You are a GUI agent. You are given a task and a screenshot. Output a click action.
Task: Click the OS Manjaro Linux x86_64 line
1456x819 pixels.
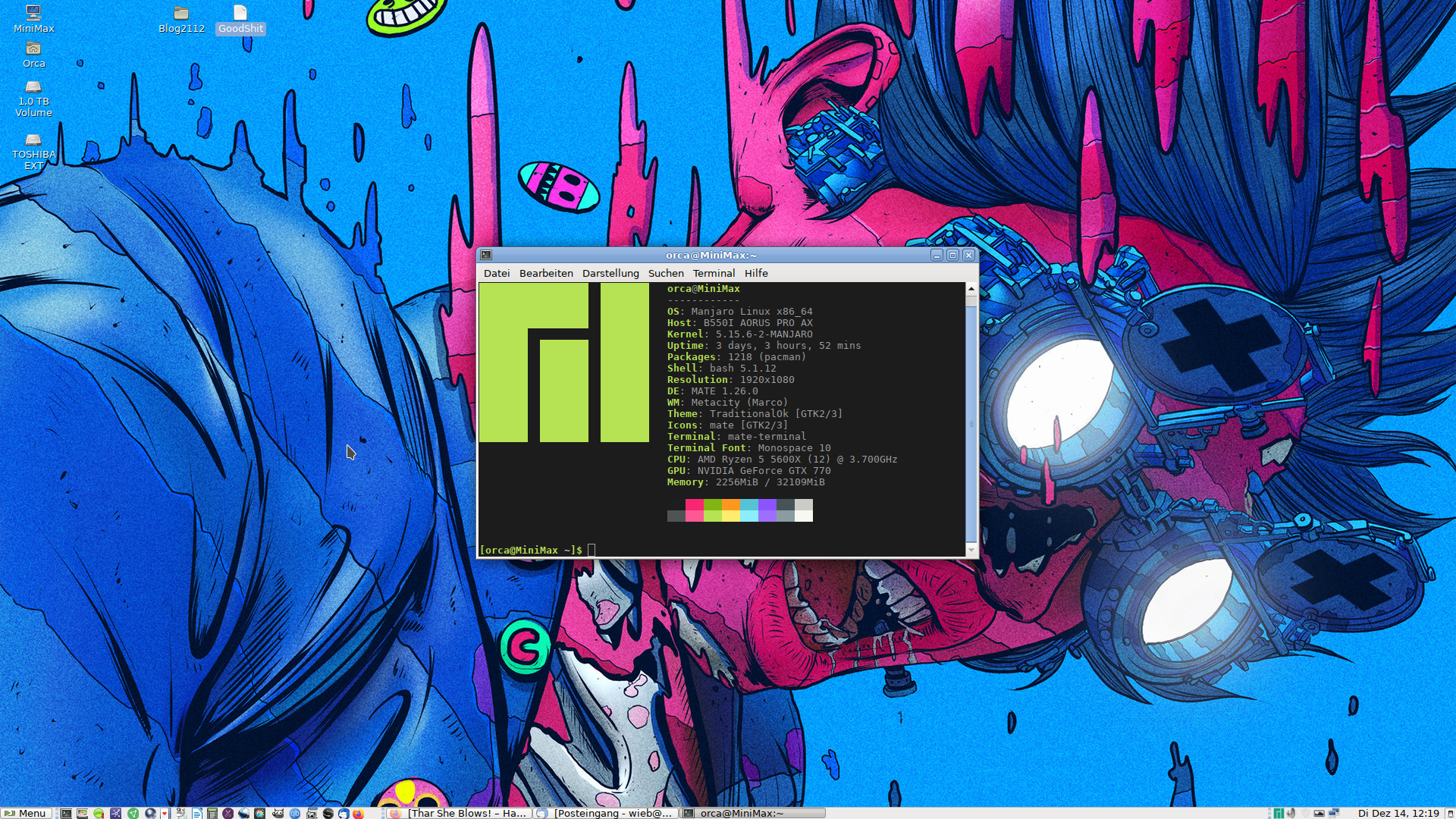pos(739,312)
